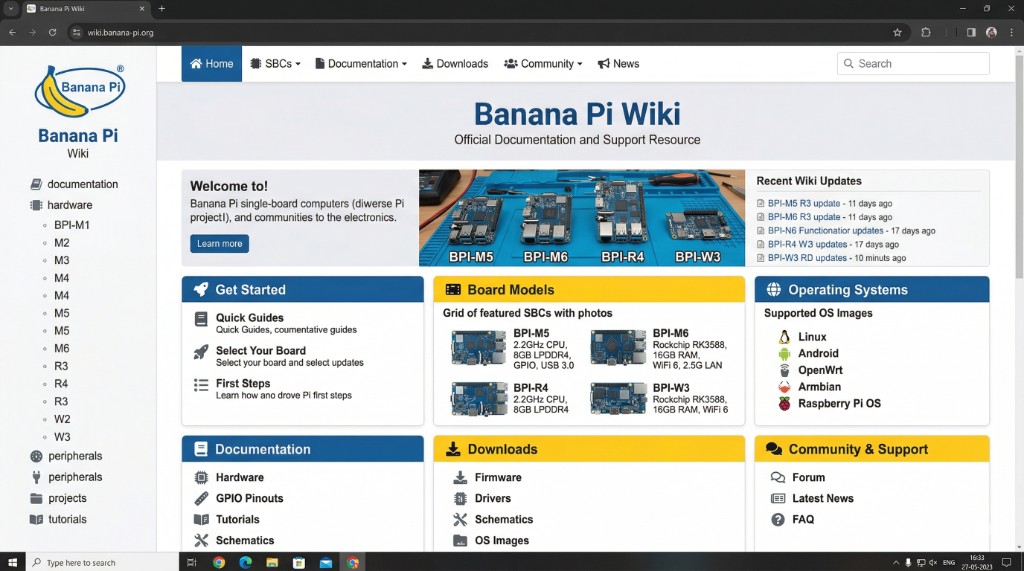Click the OS Images folder icon
Viewport: 1024px width, 571px height.
point(460,540)
